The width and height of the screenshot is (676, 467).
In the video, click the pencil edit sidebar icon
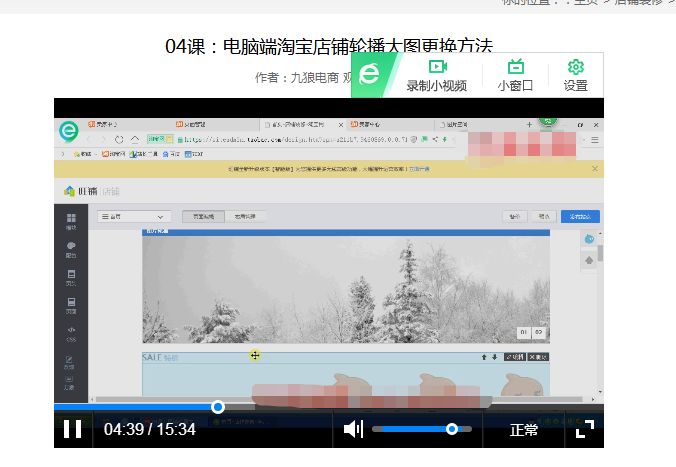(x=69, y=362)
